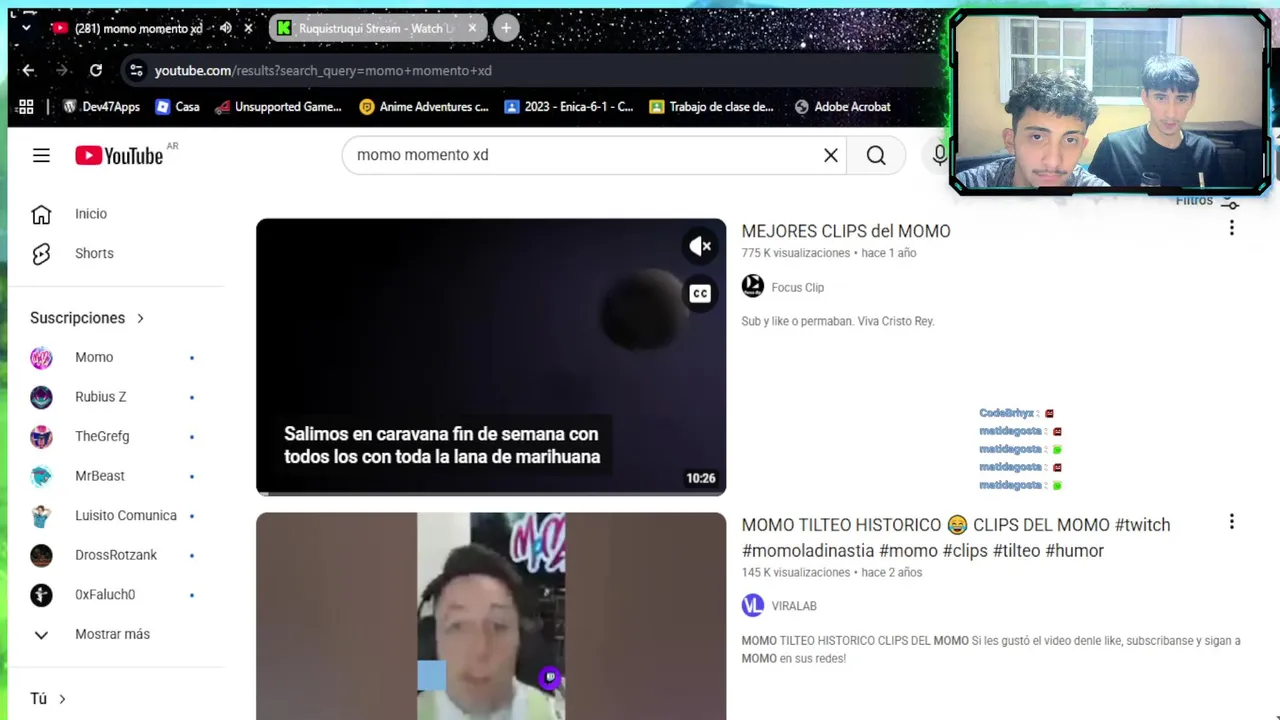Open options menu for MOMO TILTEO video
This screenshot has width=1280, height=720.
[1231, 522]
